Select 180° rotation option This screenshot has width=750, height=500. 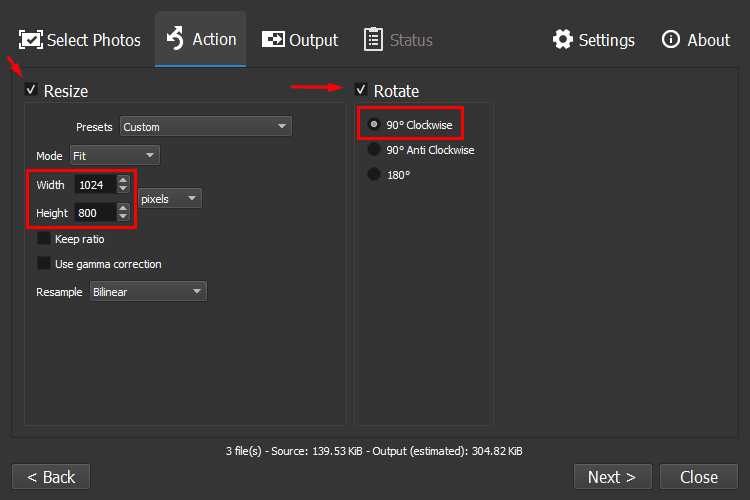374,174
